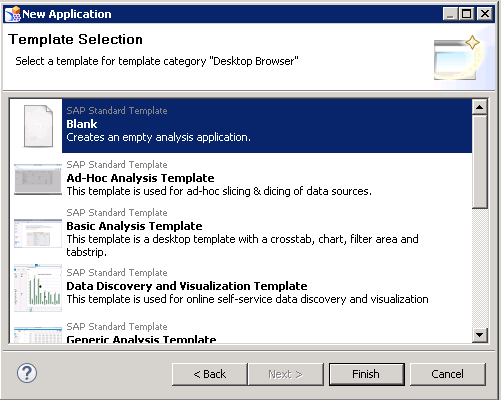This screenshot has width=501, height=400.
Task: Click the template list scrollbar thumb
Action: [480, 162]
